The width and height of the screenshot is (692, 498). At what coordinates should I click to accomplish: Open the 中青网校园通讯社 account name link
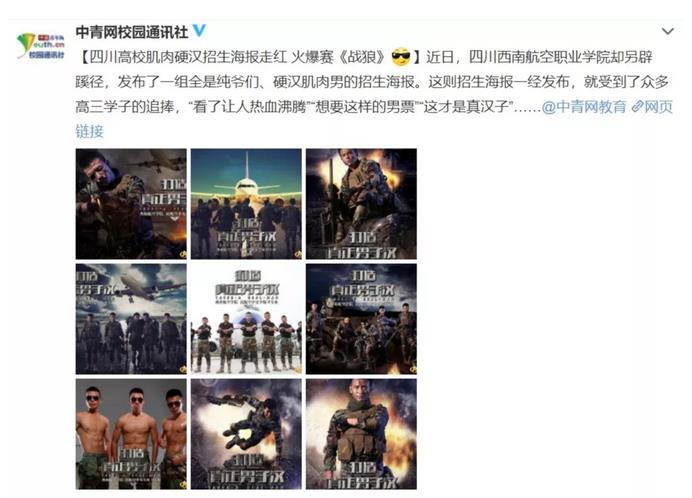pyautogui.click(x=132, y=32)
